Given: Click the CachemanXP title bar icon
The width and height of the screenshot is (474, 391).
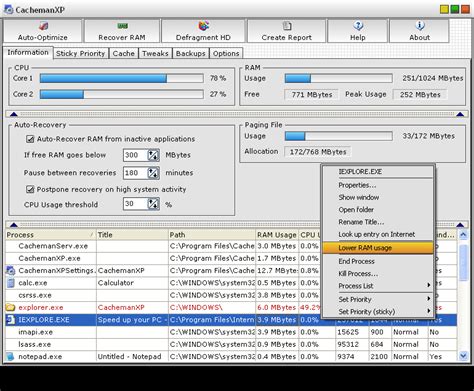Looking at the screenshot, I should 9,9.
